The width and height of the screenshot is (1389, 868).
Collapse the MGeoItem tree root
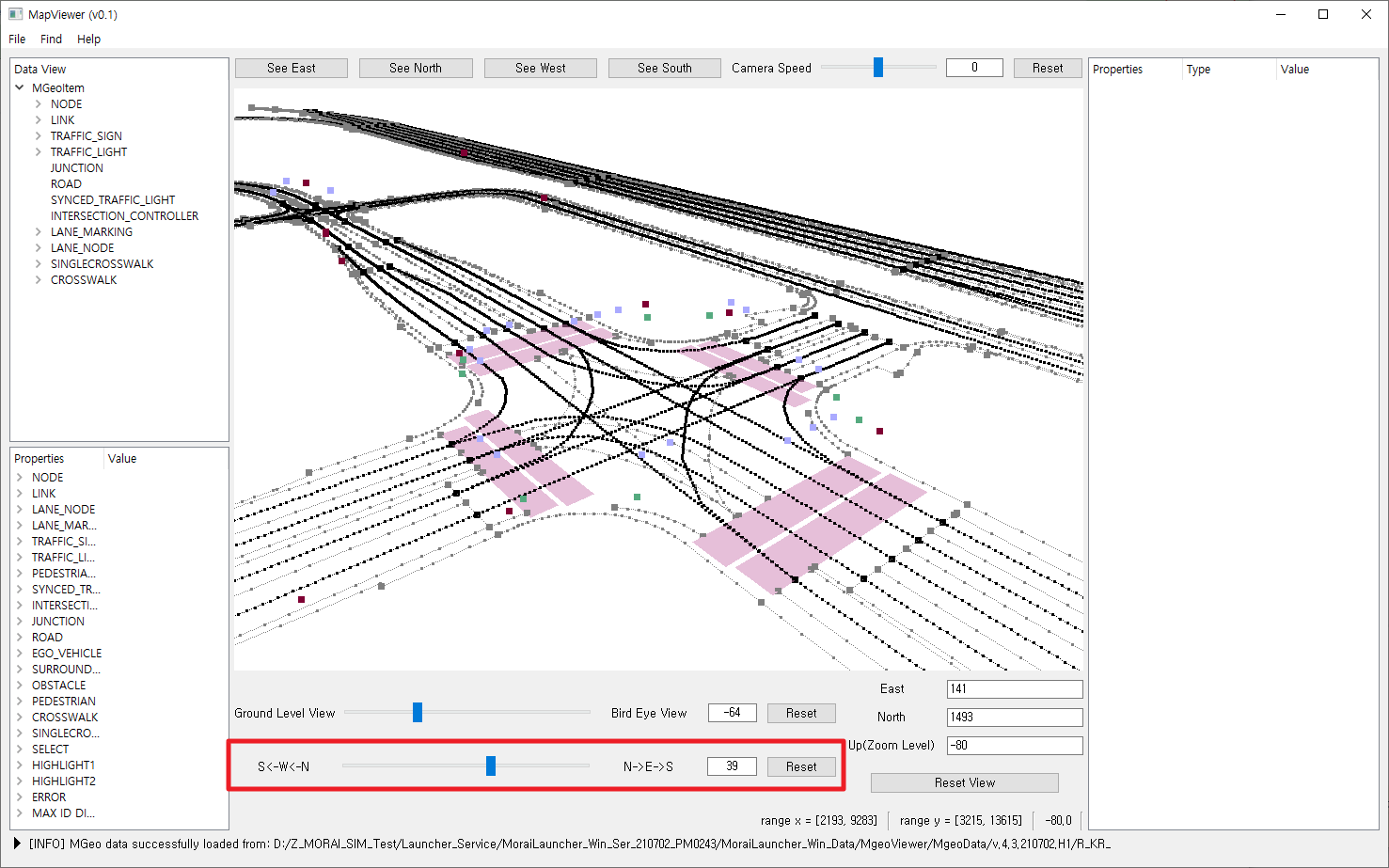point(20,87)
